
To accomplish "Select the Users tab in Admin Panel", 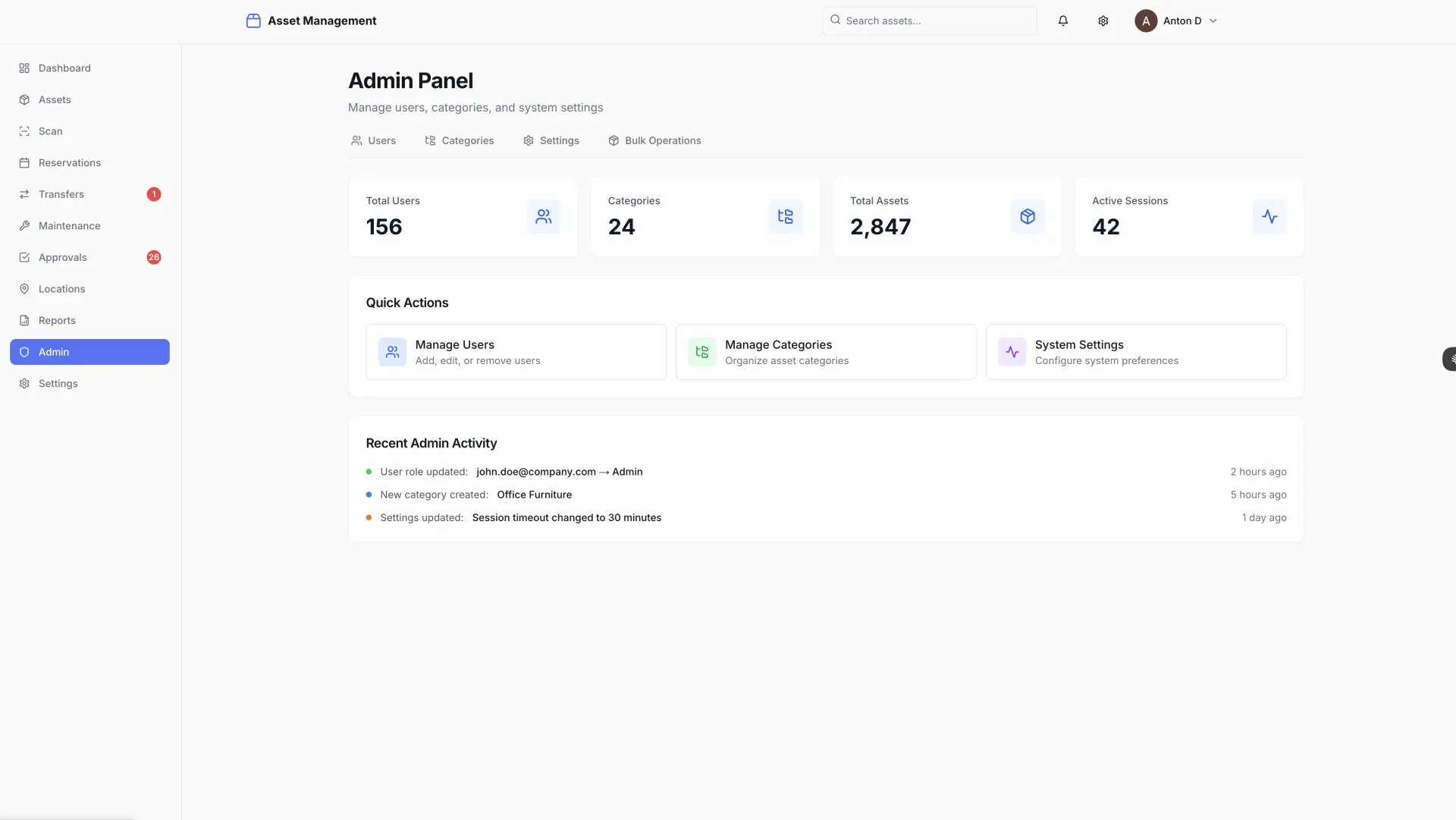I will [x=373, y=140].
